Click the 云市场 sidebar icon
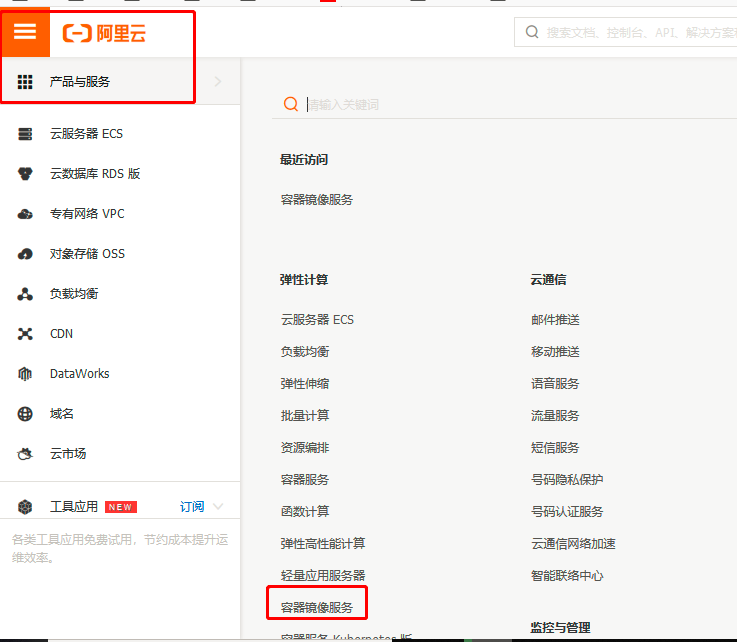Image resolution: width=737 pixels, height=642 pixels. click(x=25, y=454)
